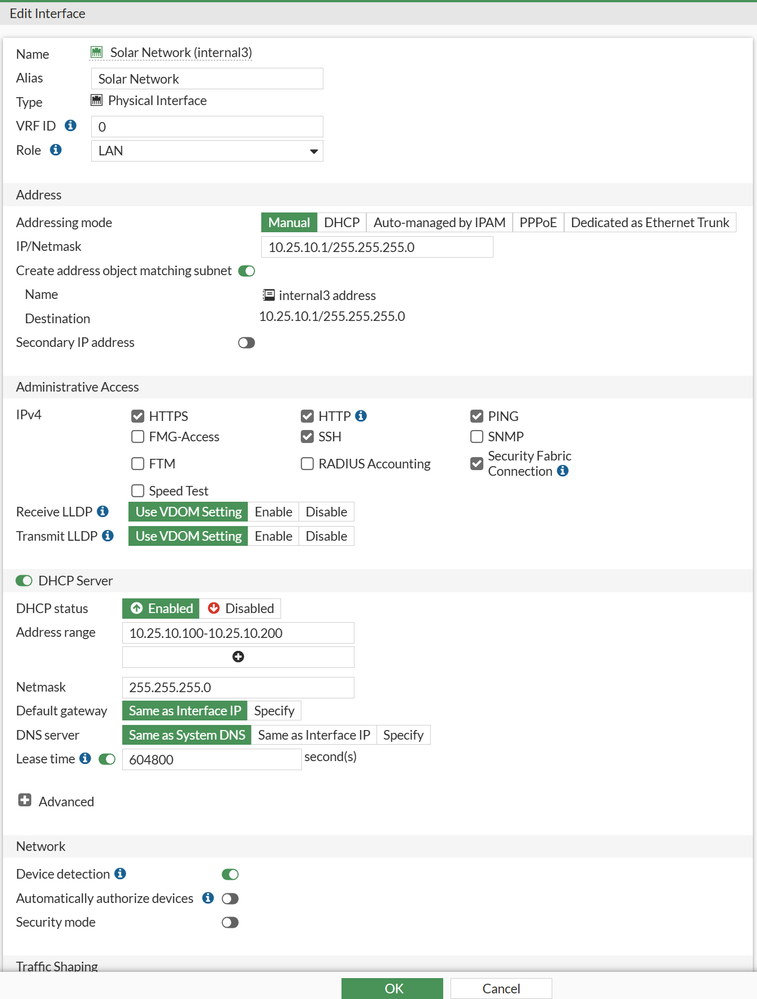Click the IP/Netmask input field
The height and width of the screenshot is (999, 757).
coord(377,247)
